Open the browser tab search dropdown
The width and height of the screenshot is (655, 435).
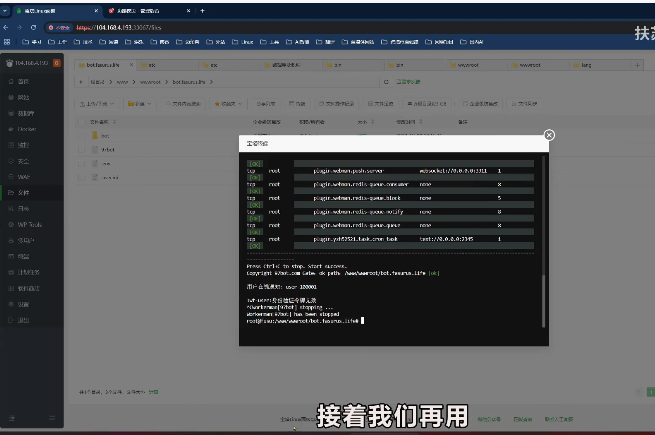click(5, 11)
